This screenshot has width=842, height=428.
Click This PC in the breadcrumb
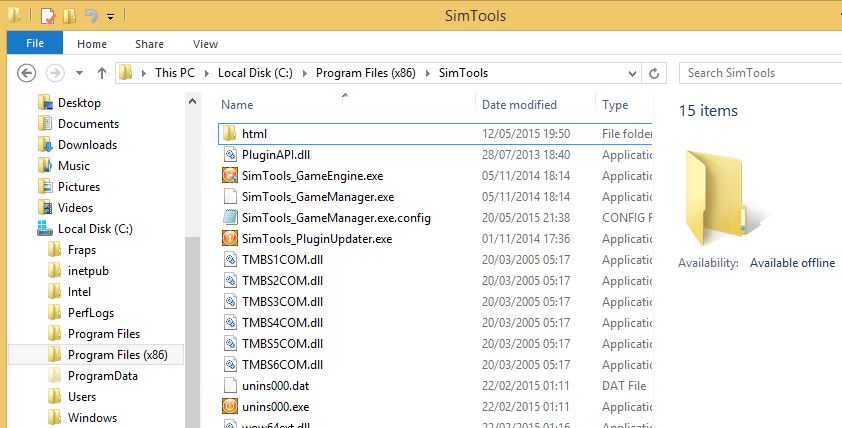coord(175,73)
